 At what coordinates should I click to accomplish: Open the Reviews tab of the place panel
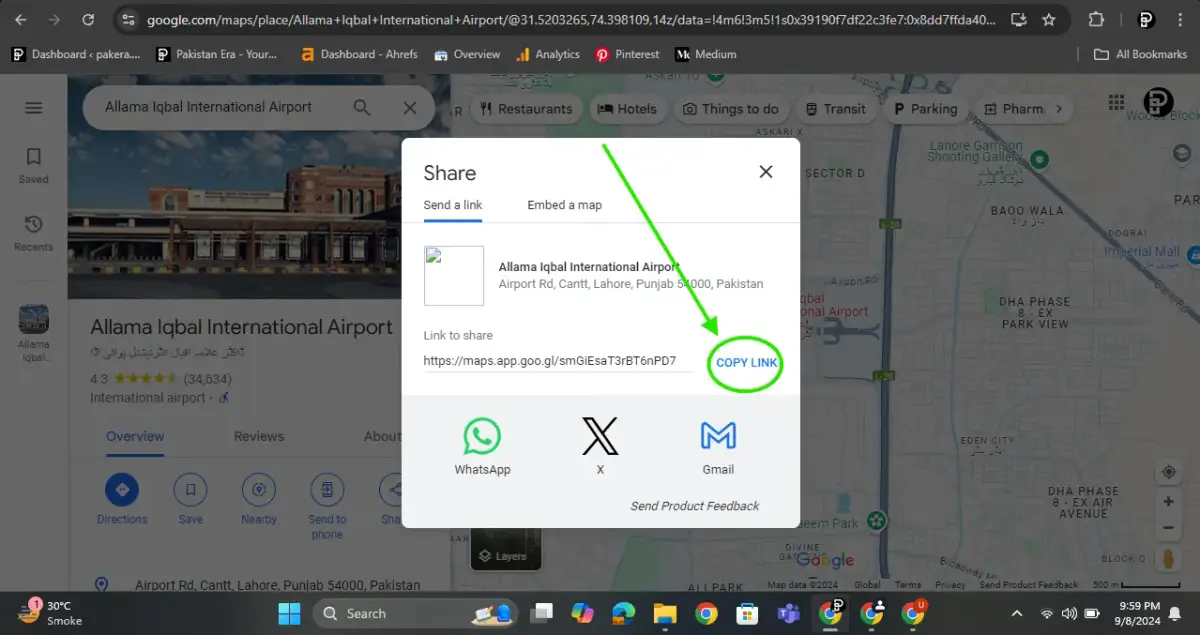(x=259, y=436)
